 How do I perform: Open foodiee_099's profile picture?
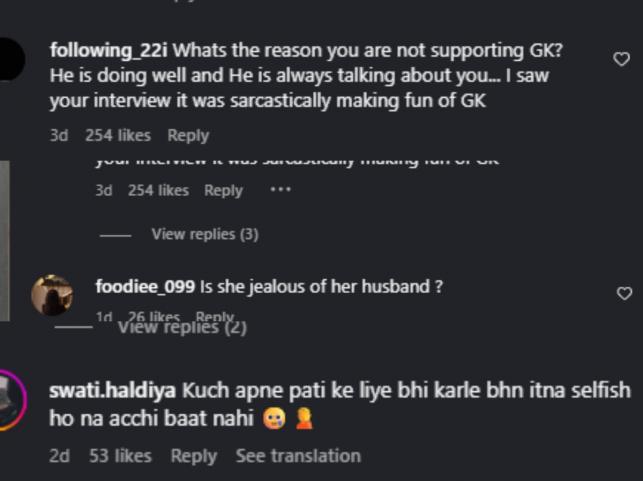tap(51, 295)
